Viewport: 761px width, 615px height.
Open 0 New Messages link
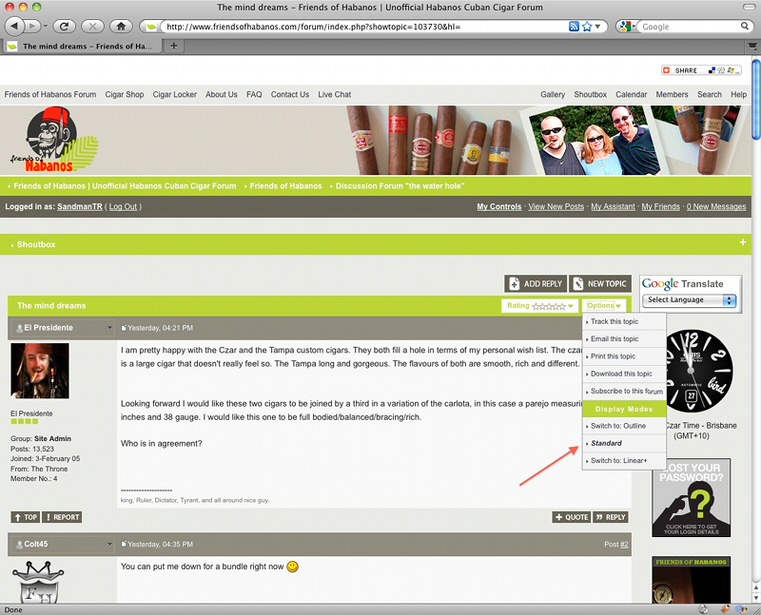pos(716,207)
